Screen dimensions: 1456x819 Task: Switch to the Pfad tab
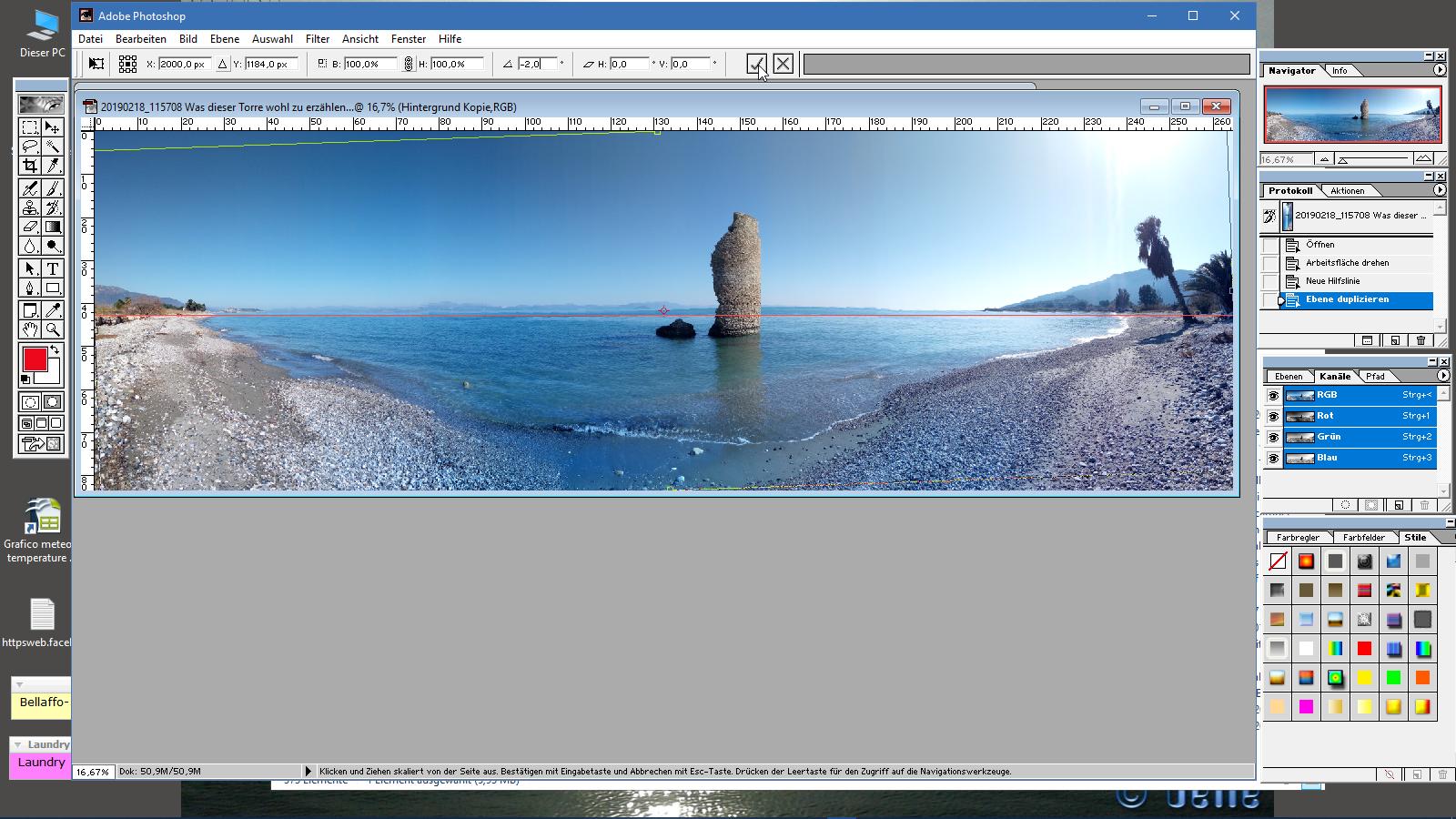point(1377,375)
